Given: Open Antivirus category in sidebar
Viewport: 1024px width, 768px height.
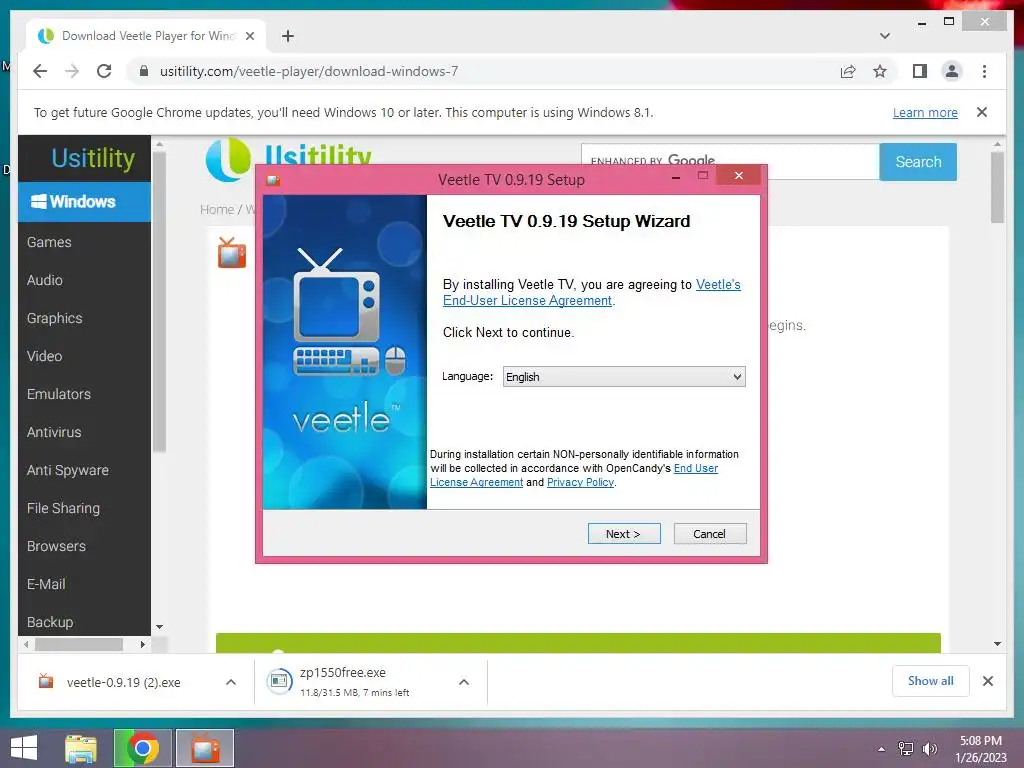Looking at the screenshot, I should [54, 432].
